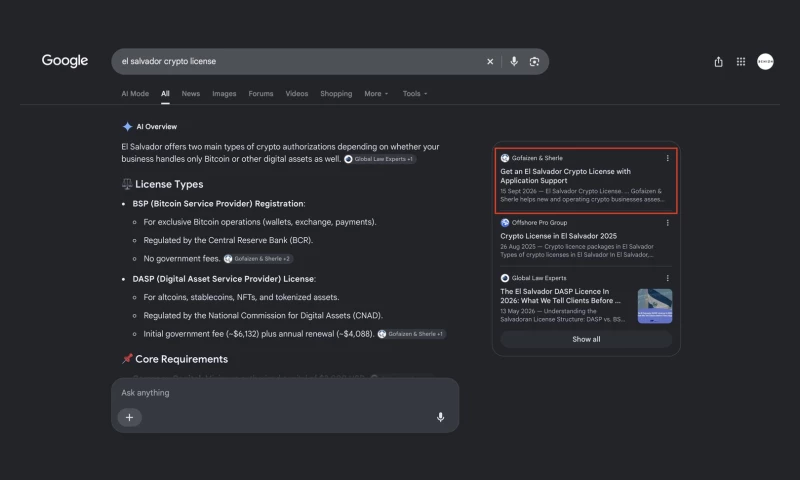
Task: Open the Shopping tab
Action: click(336, 94)
